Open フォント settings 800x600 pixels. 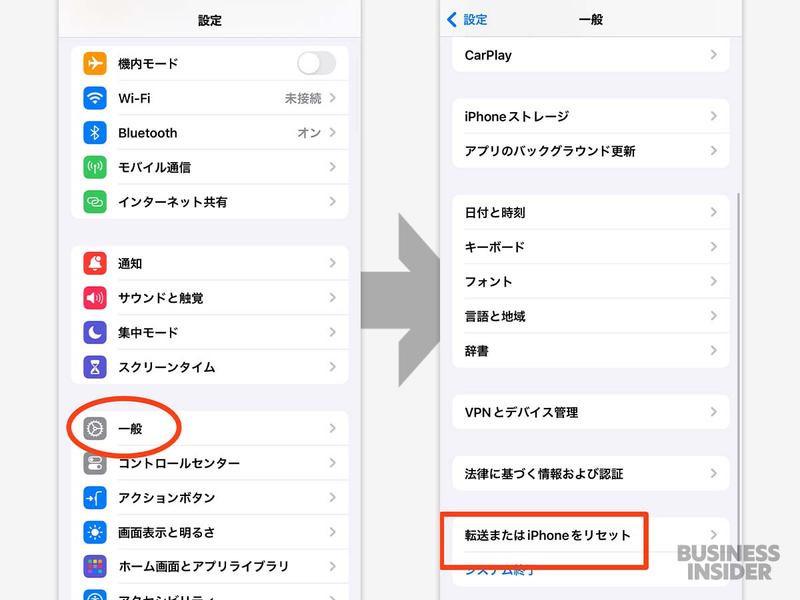[591, 282]
